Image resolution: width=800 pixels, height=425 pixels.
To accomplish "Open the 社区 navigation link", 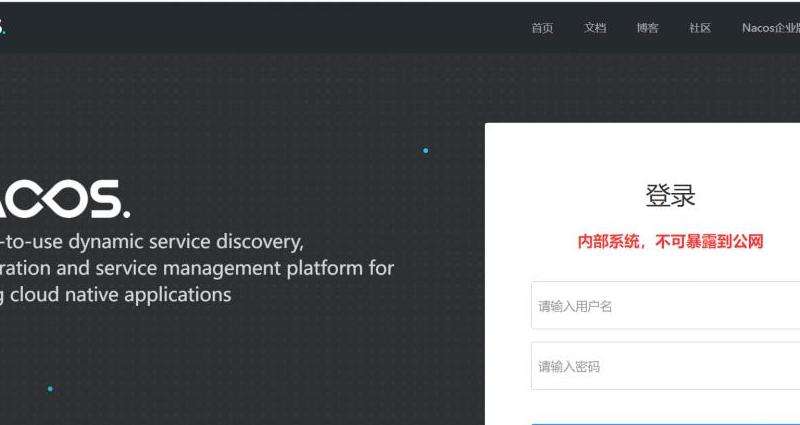I will pos(700,29).
